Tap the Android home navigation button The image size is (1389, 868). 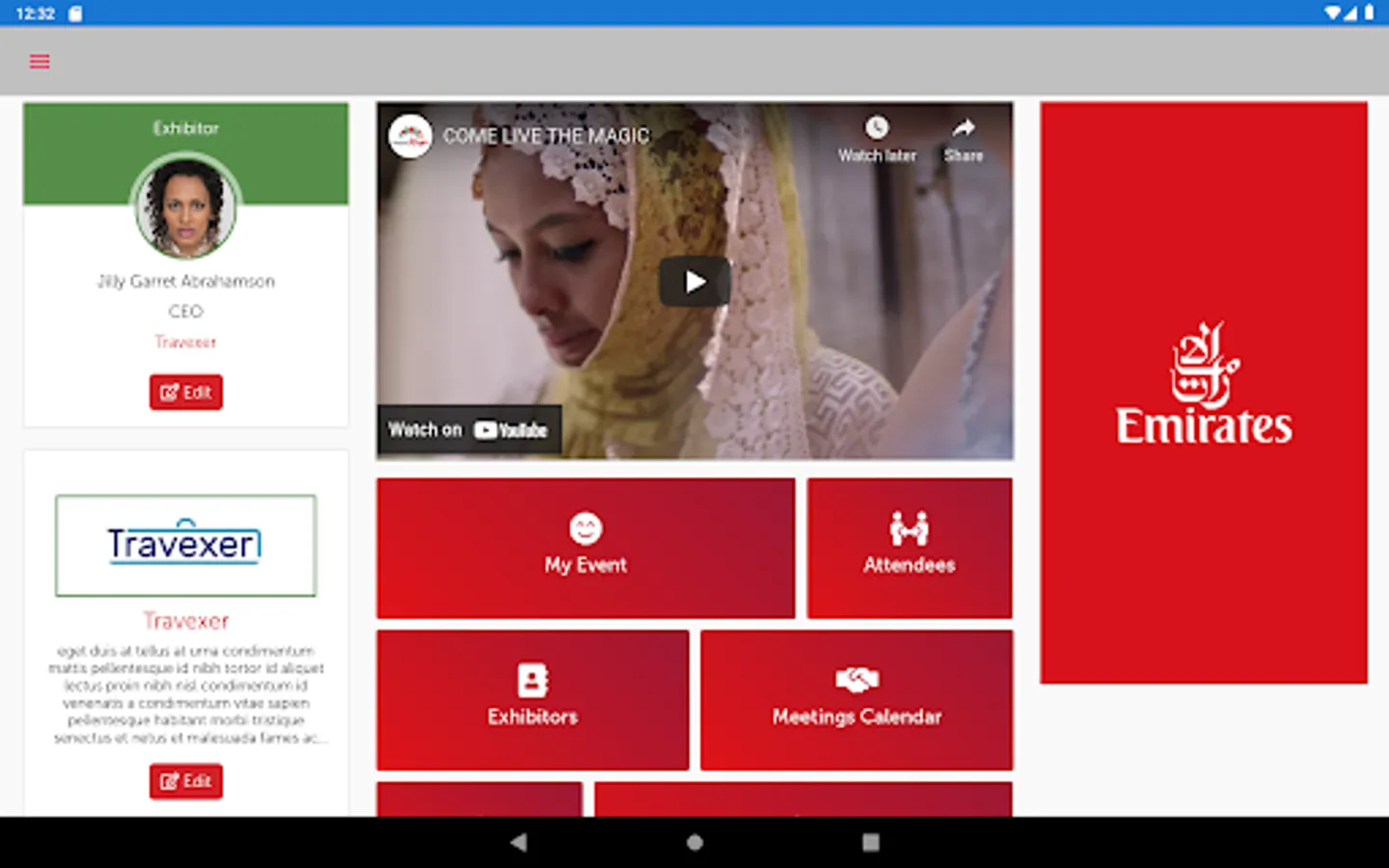pos(694,842)
